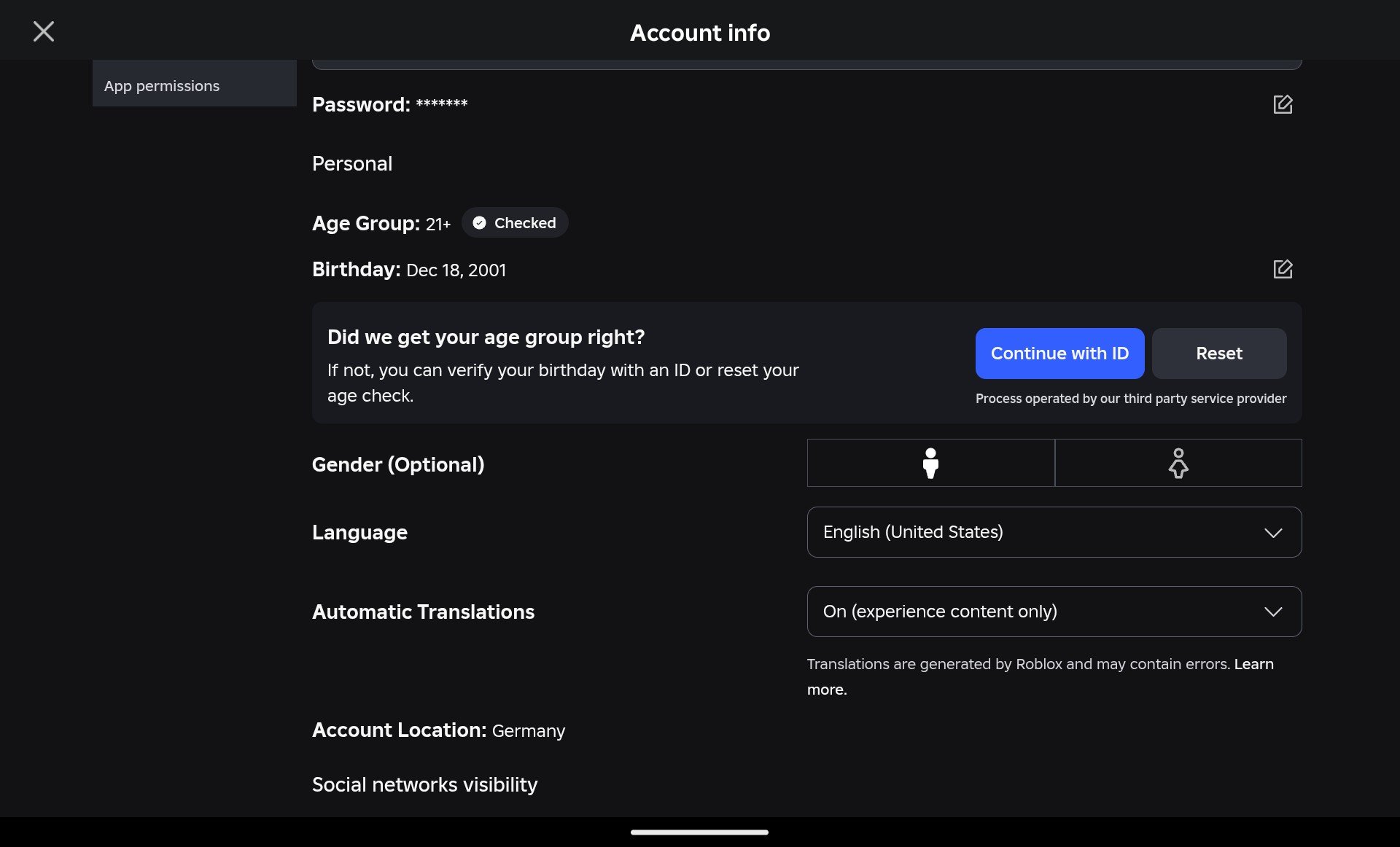Open the Automatic Translations dropdown

pyautogui.click(x=1054, y=612)
